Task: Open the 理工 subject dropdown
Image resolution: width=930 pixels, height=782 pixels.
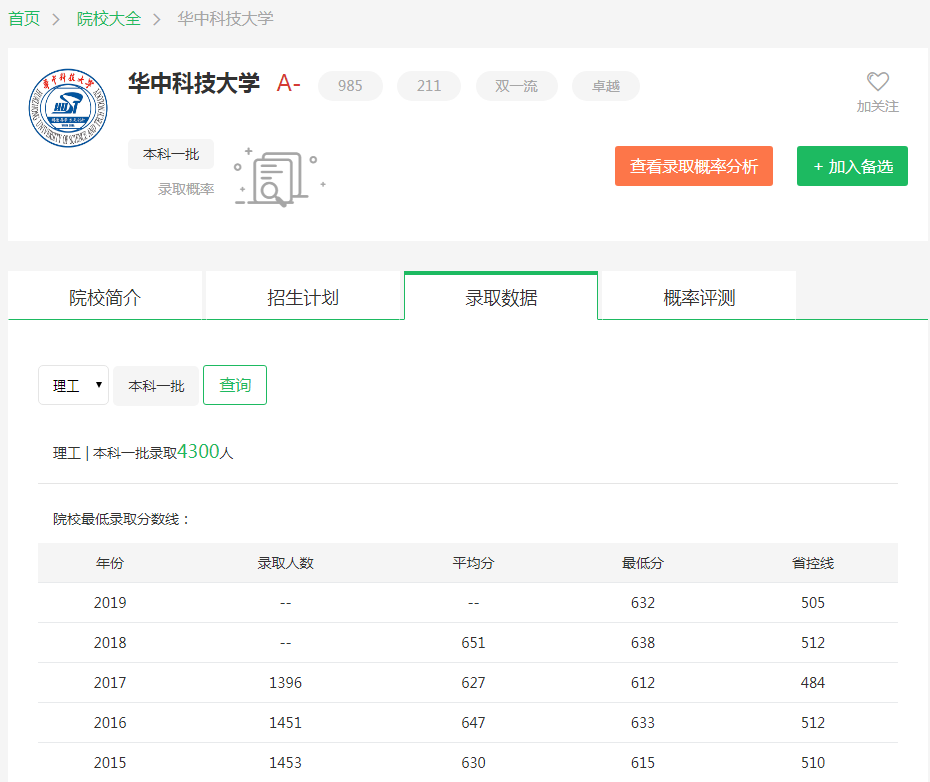Action: (74, 385)
